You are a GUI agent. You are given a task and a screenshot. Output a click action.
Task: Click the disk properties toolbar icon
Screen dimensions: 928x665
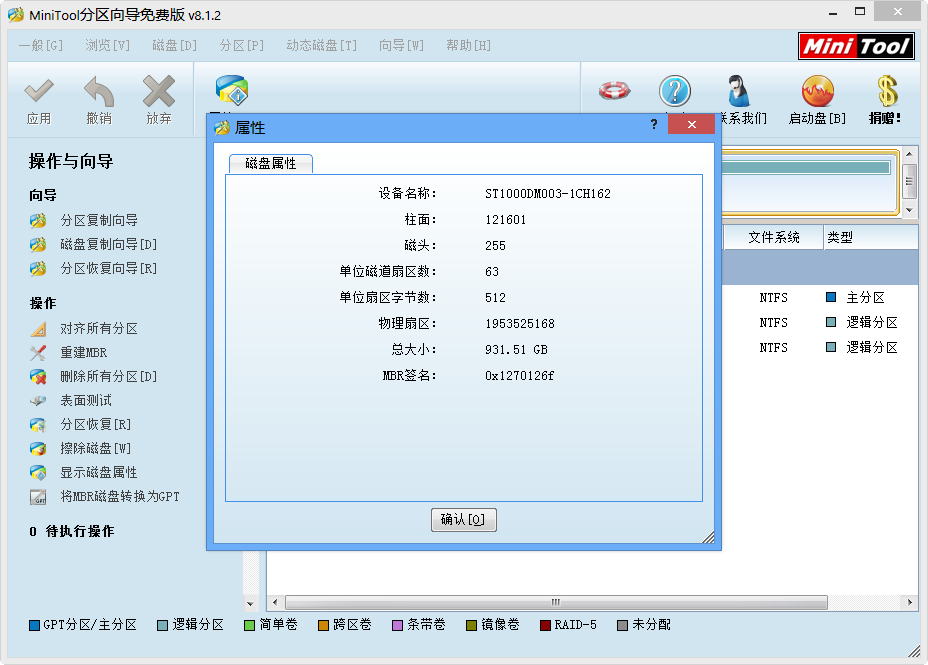coord(231,90)
